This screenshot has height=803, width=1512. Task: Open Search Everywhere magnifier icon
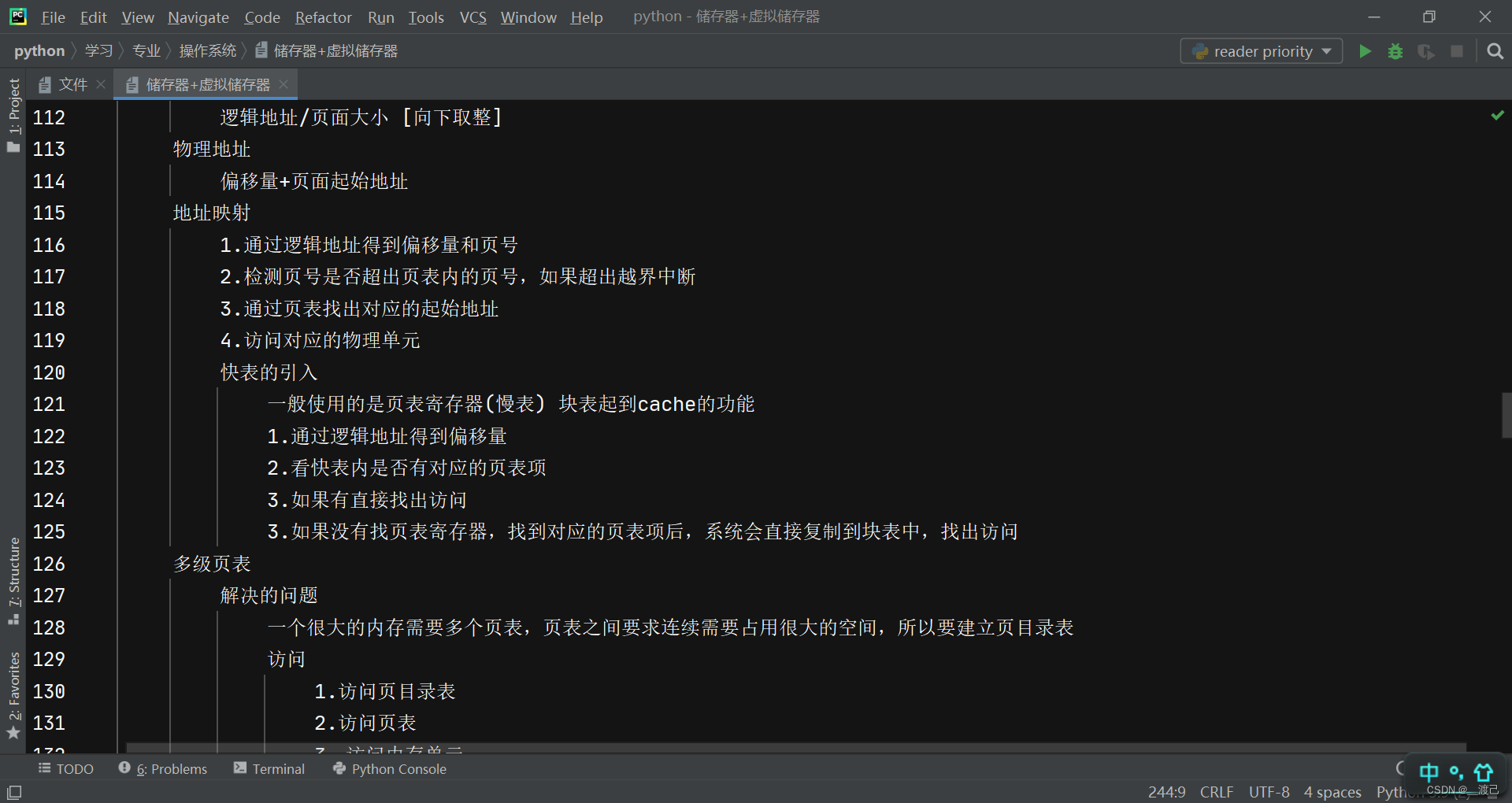coord(1495,51)
